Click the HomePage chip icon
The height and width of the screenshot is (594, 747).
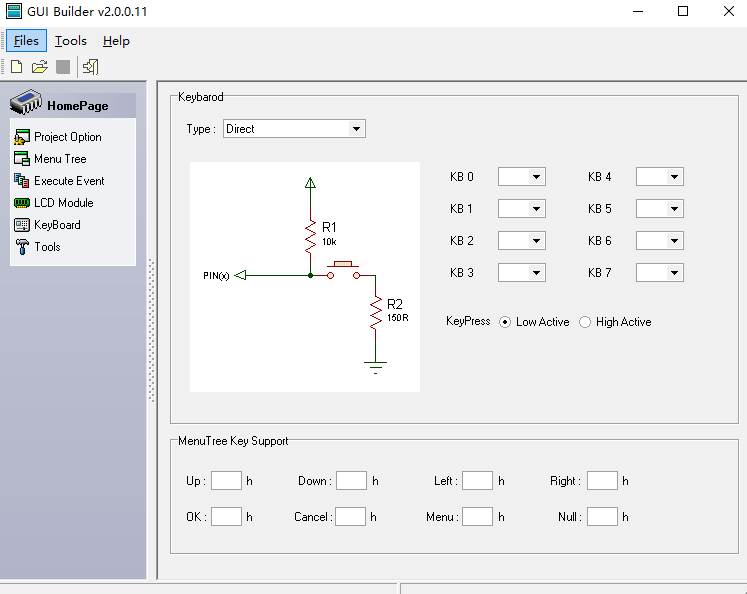26,102
